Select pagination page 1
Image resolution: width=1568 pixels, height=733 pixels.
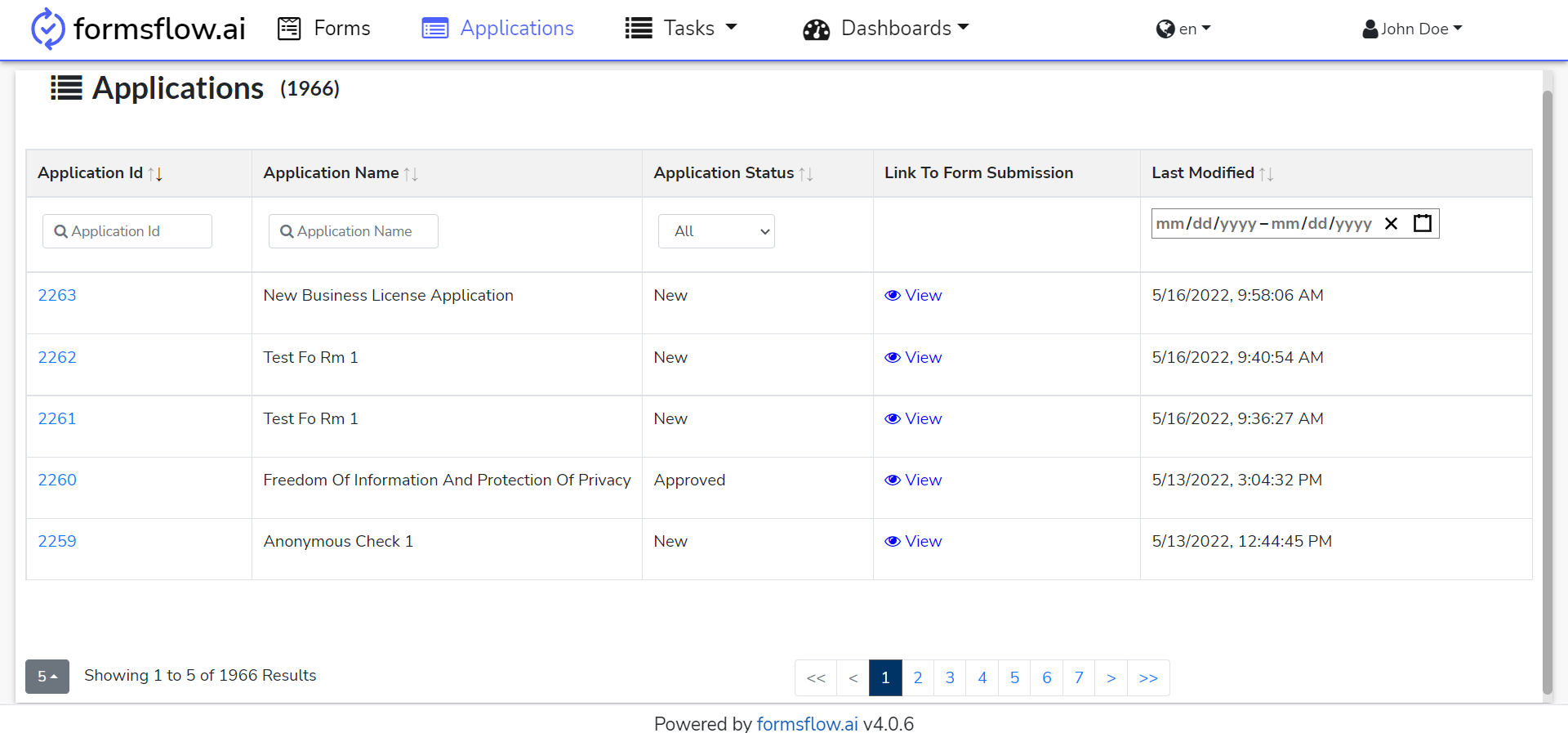[x=885, y=678]
